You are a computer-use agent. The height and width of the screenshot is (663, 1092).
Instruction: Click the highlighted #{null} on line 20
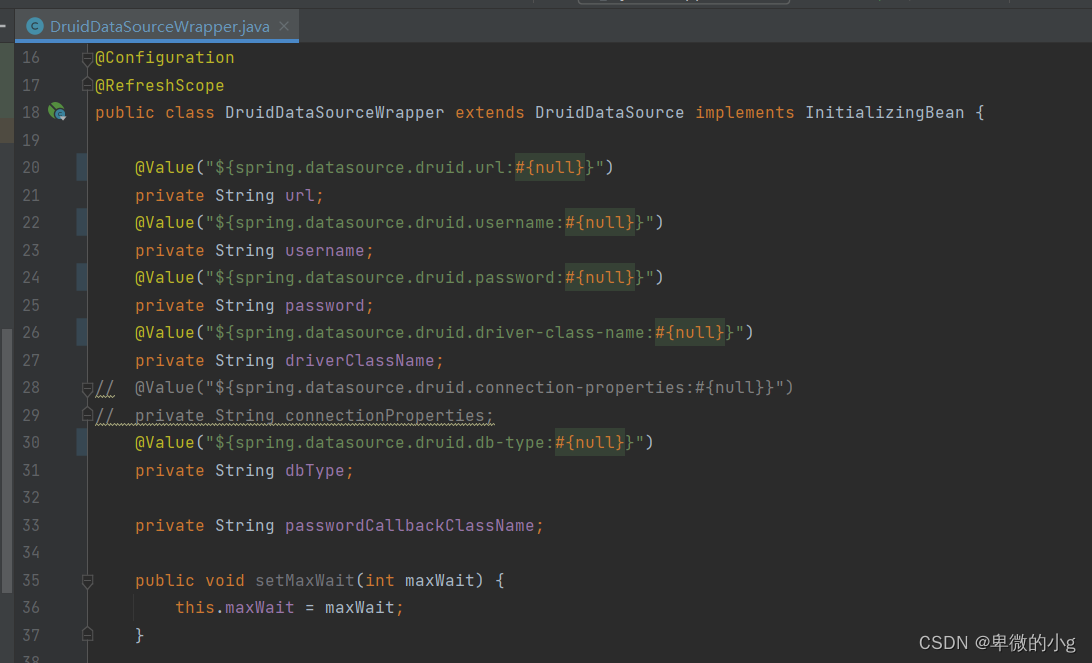pos(549,168)
